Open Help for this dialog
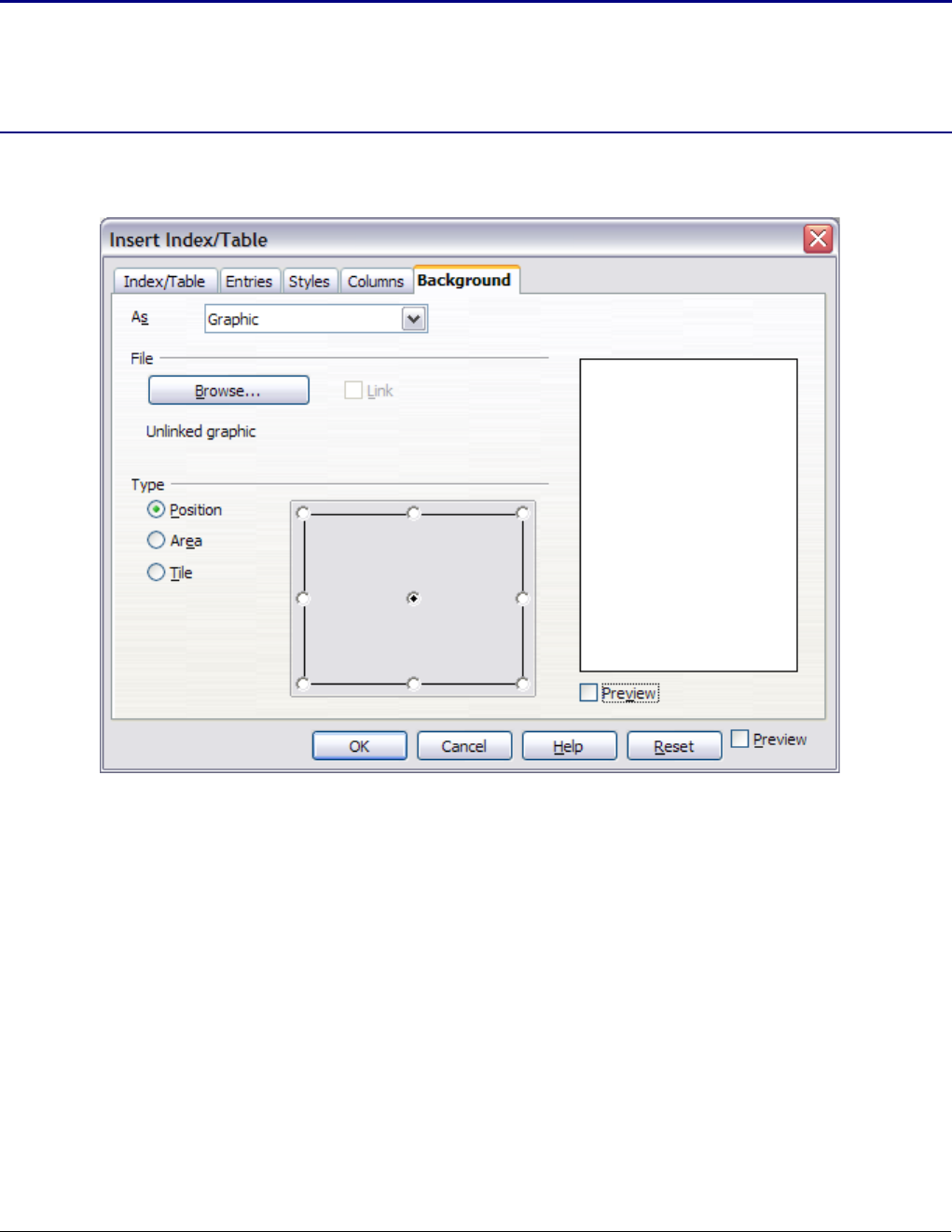The image size is (952, 1232). point(569,746)
